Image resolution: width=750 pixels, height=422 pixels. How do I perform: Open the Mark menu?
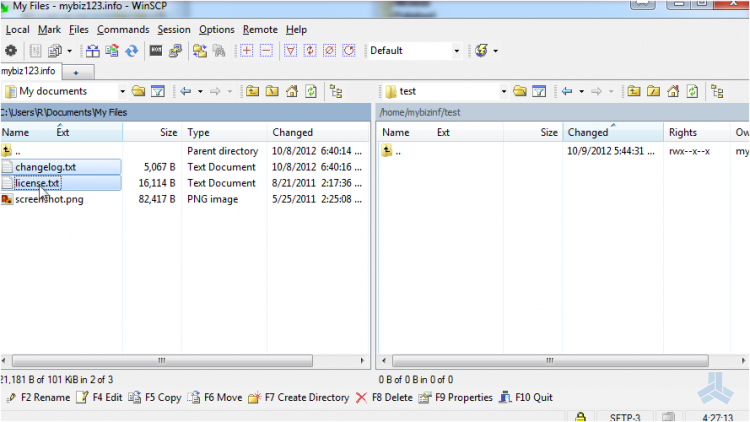click(x=49, y=30)
